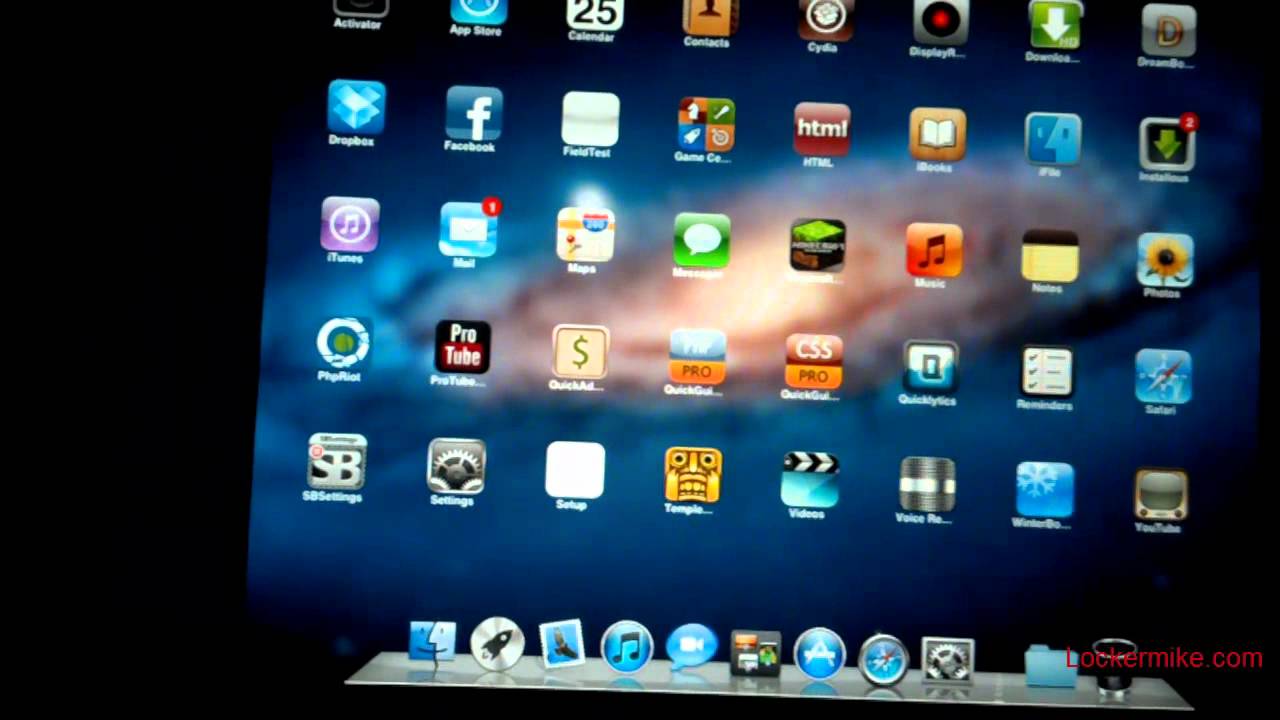This screenshot has height=720, width=1280.
Task: Open the orange Music app
Action: [933, 250]
